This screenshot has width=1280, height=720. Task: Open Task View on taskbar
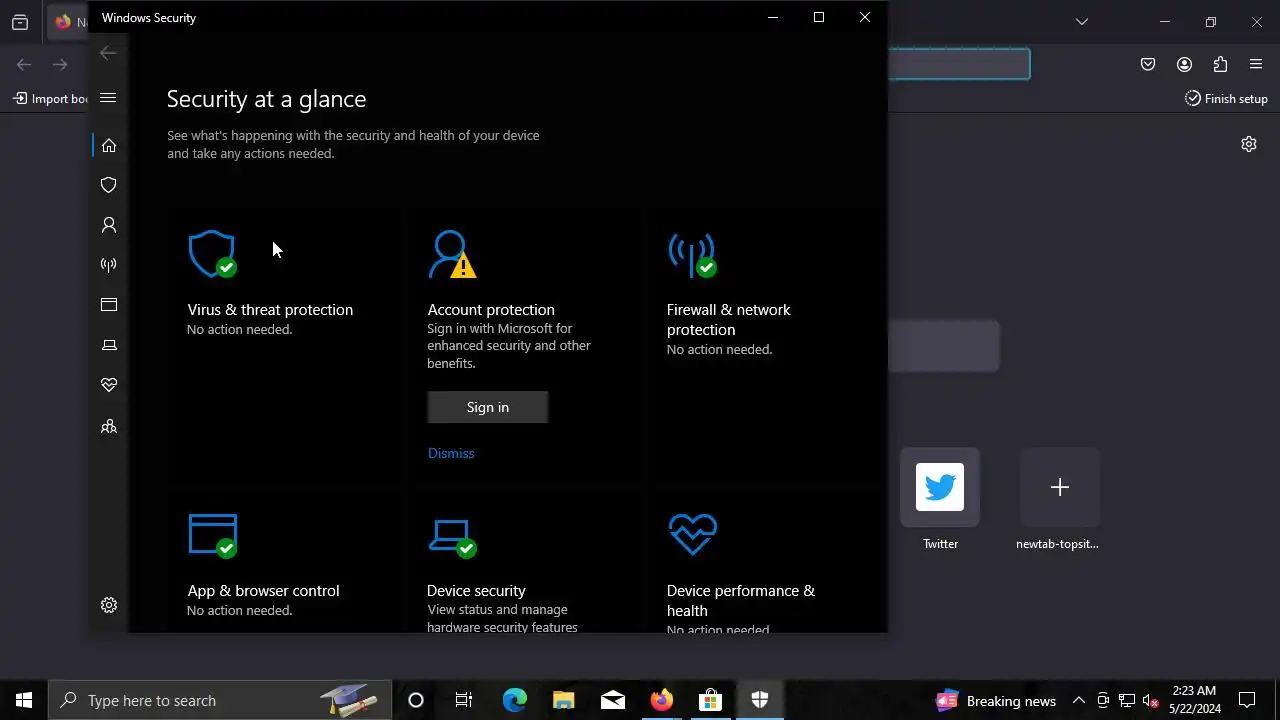click(464, 700)
